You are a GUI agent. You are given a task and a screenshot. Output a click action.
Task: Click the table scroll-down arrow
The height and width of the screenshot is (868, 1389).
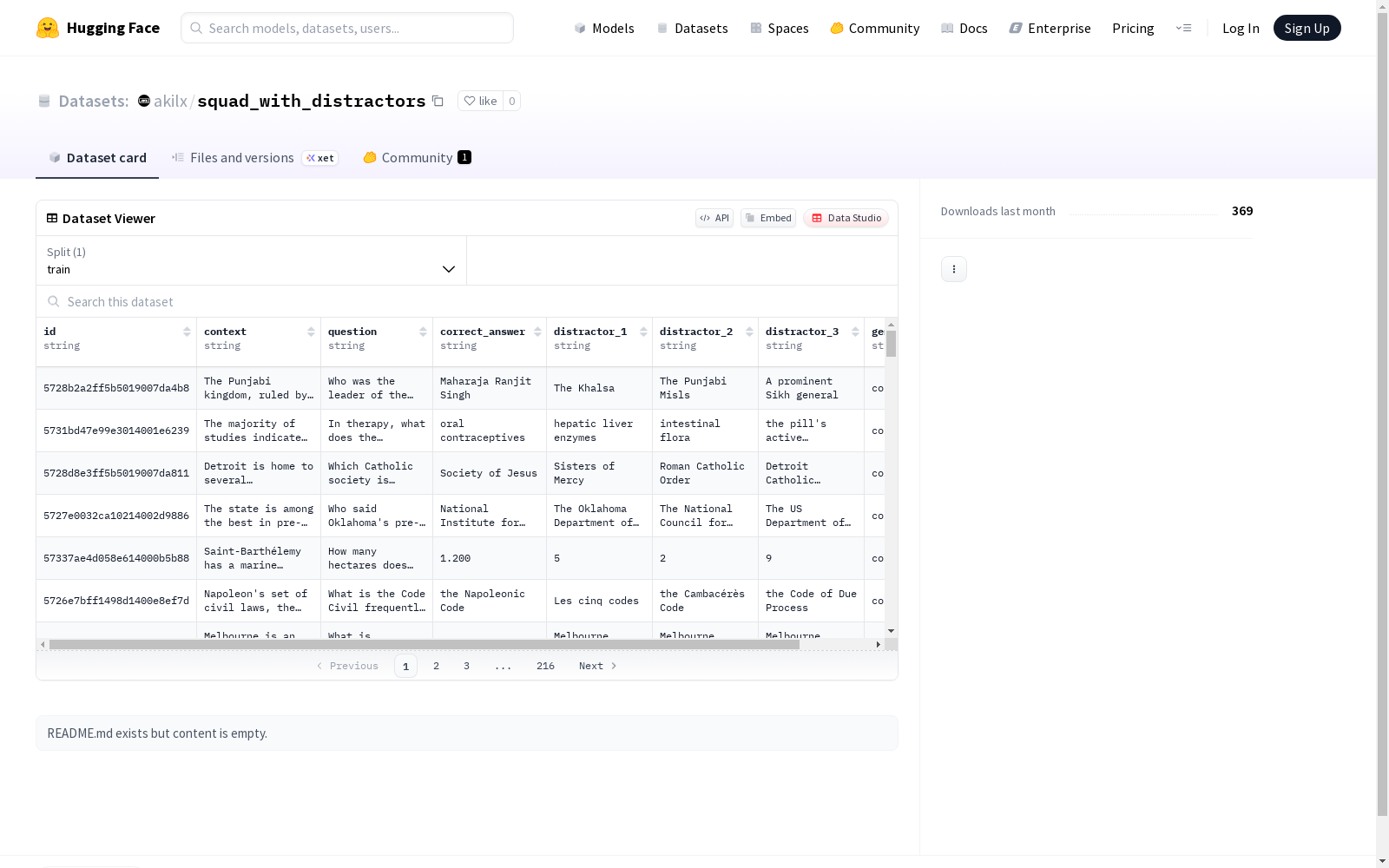click(x=891, y=631)
